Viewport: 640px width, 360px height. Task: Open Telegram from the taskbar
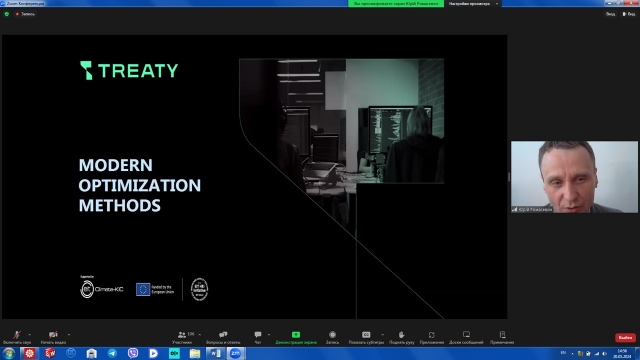tap(112, 353)
